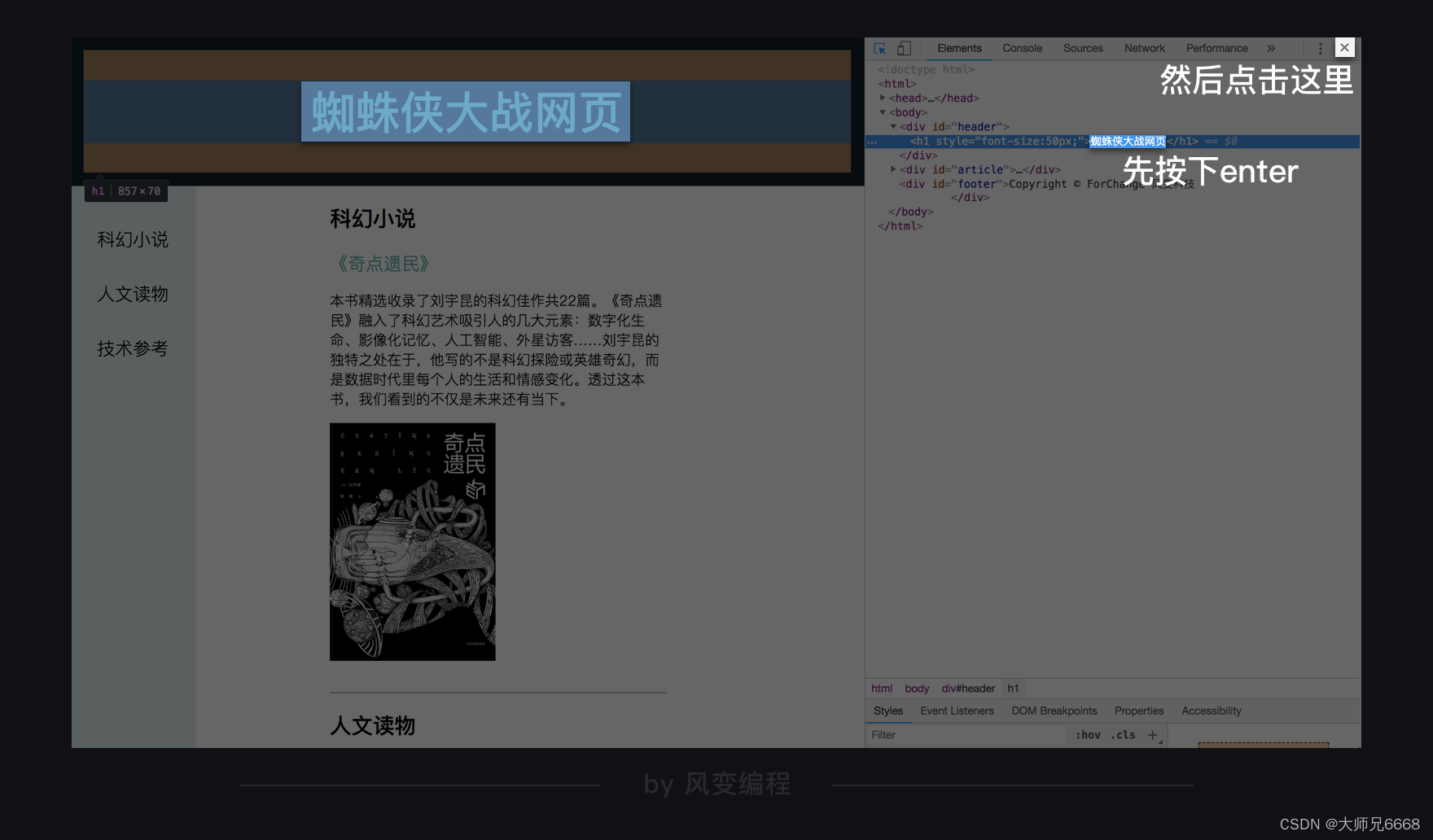
Task: Open the DOM Breakpoints pane
Action: click(x=1054, y=711)
